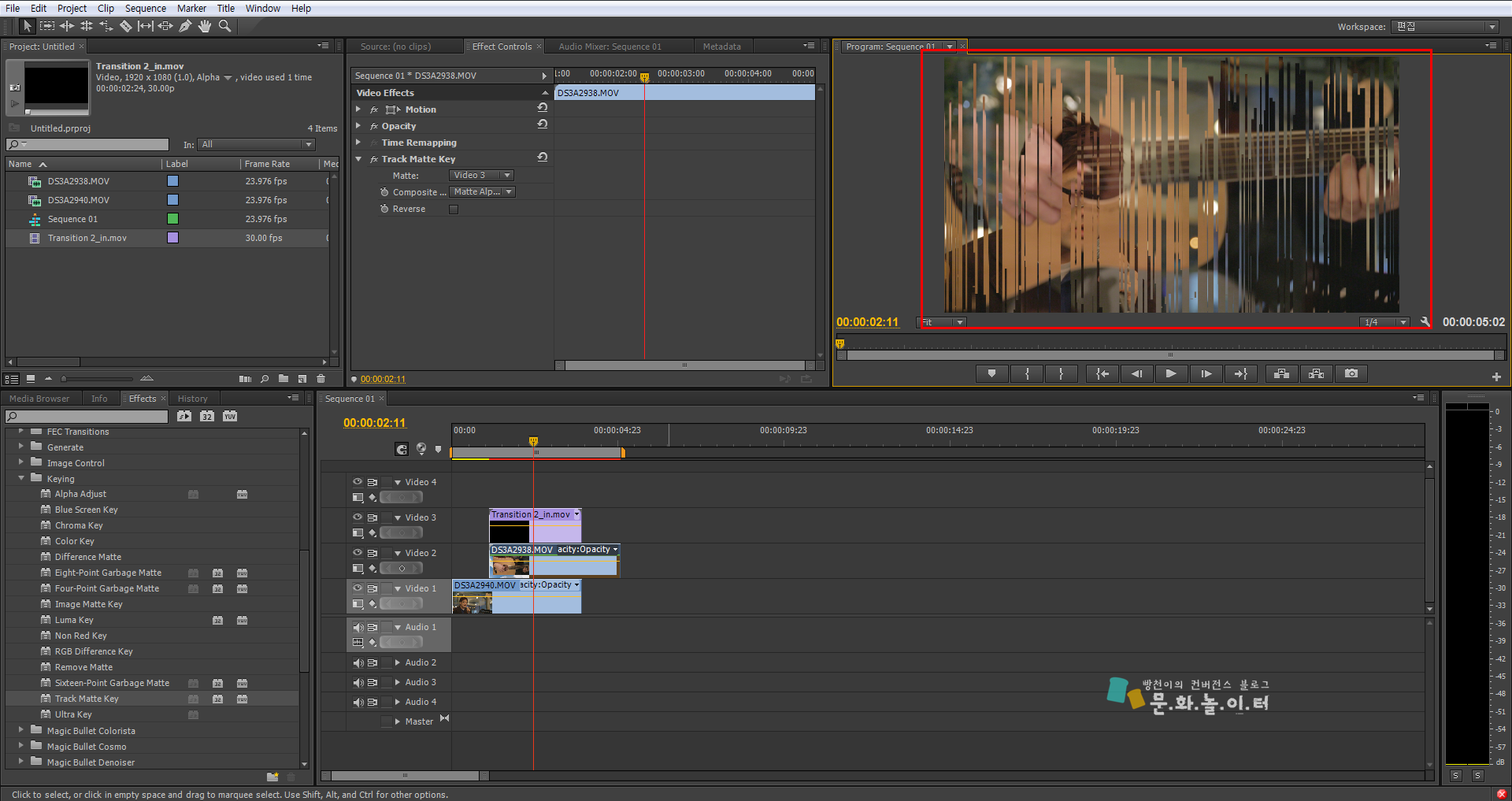Switch to the Media Browser tab
Viewport: 1512px width, 801px height.
coord(39,399)
